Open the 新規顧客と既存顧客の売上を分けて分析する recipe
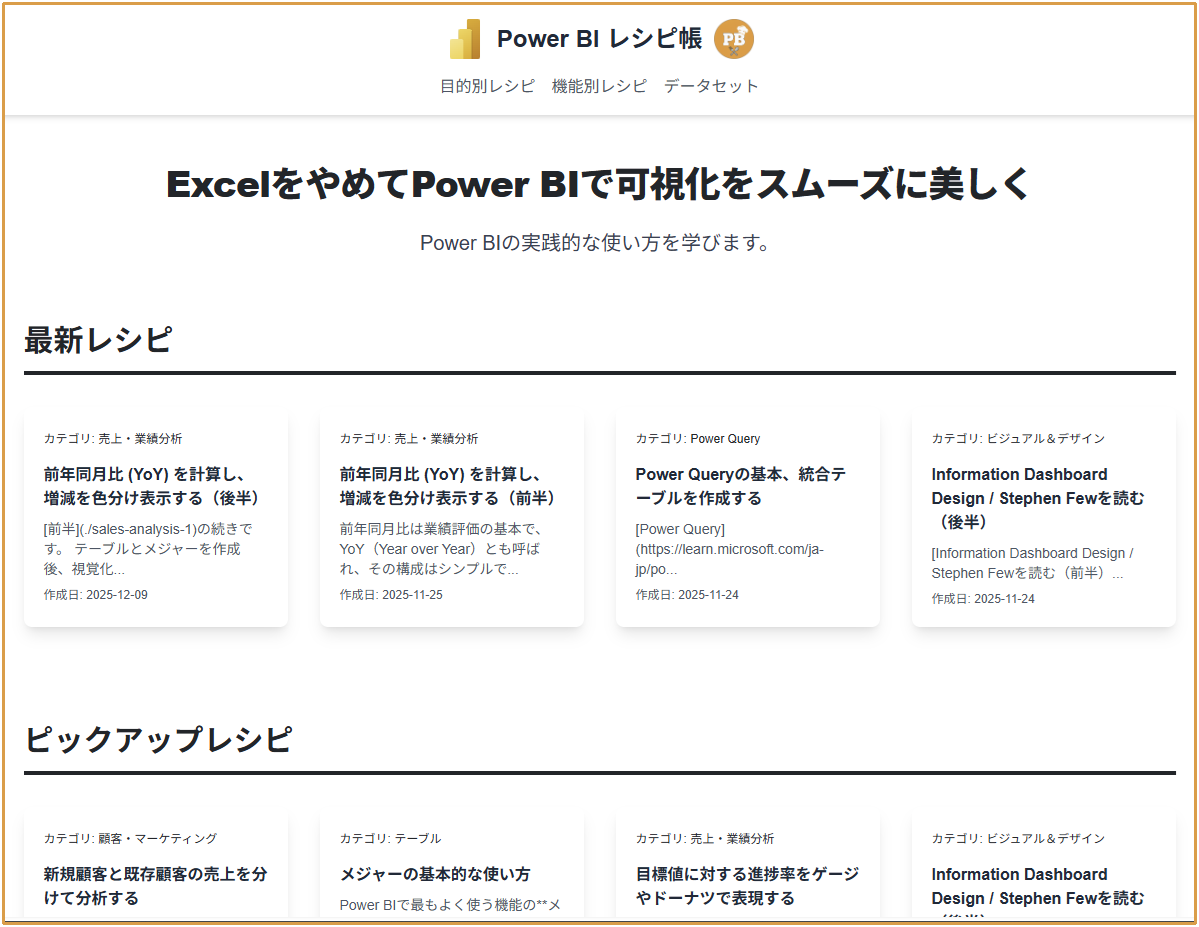The width and height of the screenshot is (1199, 927). 154,885
